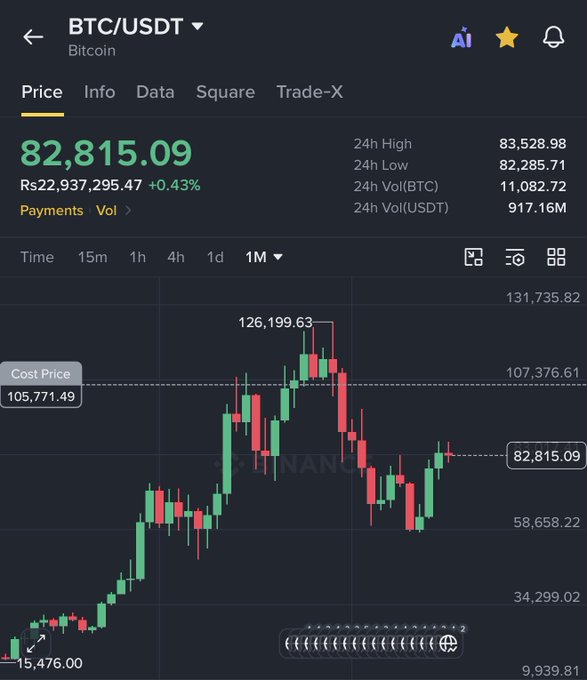Click the 82,815.09 current price tag
Viewport: 587px width, 680px height.
tap(546, 456)
